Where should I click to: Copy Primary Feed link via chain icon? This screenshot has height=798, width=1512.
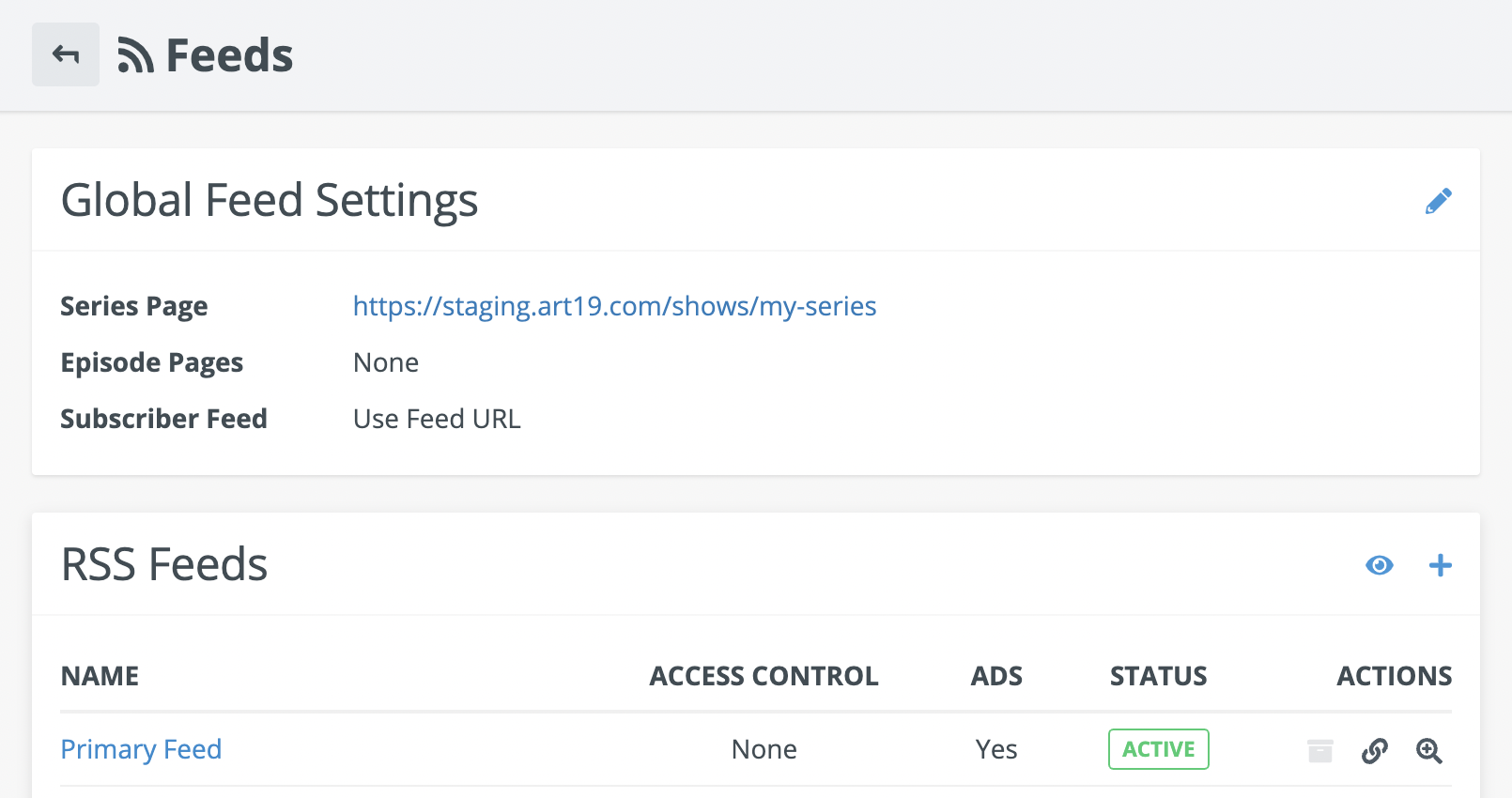1375,750
